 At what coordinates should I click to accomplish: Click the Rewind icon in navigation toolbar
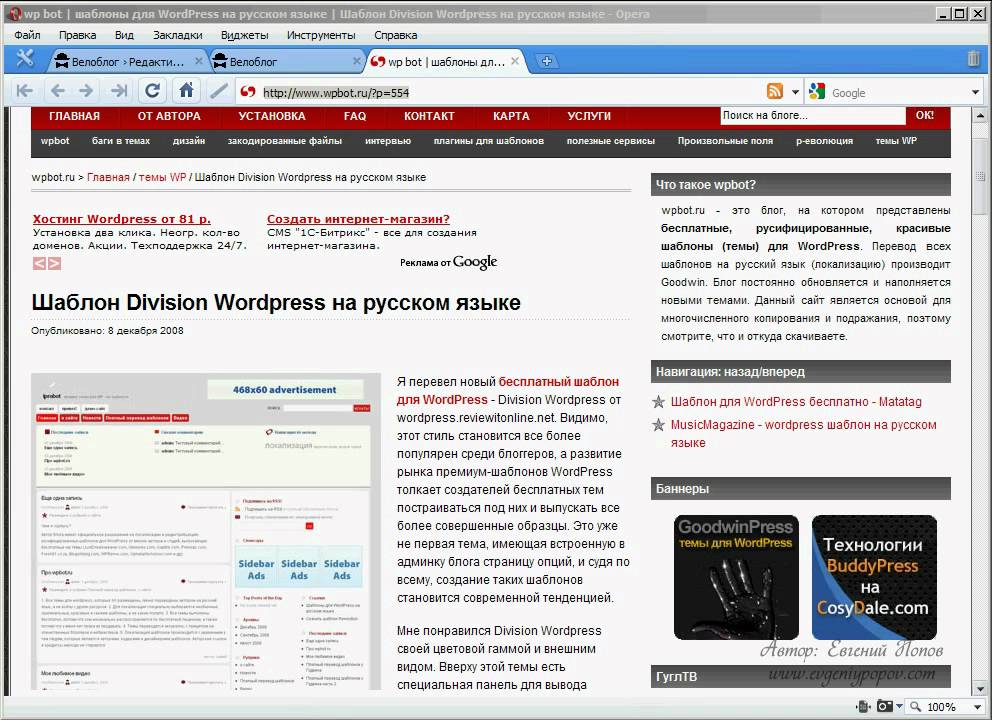point(24,91)
